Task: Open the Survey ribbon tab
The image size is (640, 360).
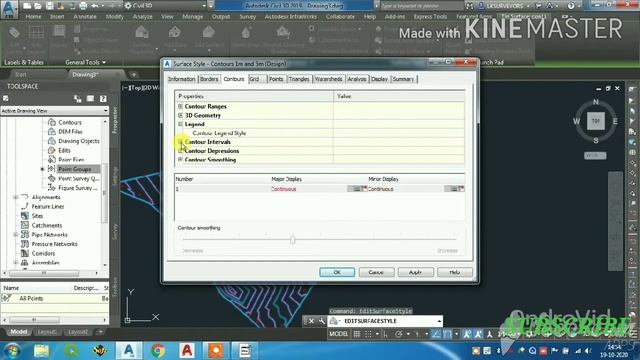Action: pos(247,17)
